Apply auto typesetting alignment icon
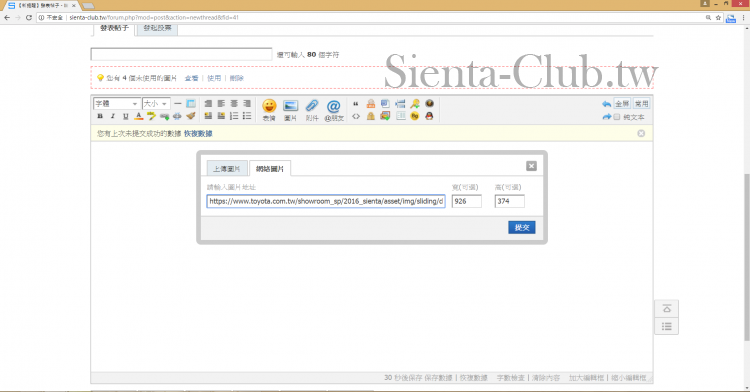The width and height of the screenshot is (750, 392). point(208,104)
